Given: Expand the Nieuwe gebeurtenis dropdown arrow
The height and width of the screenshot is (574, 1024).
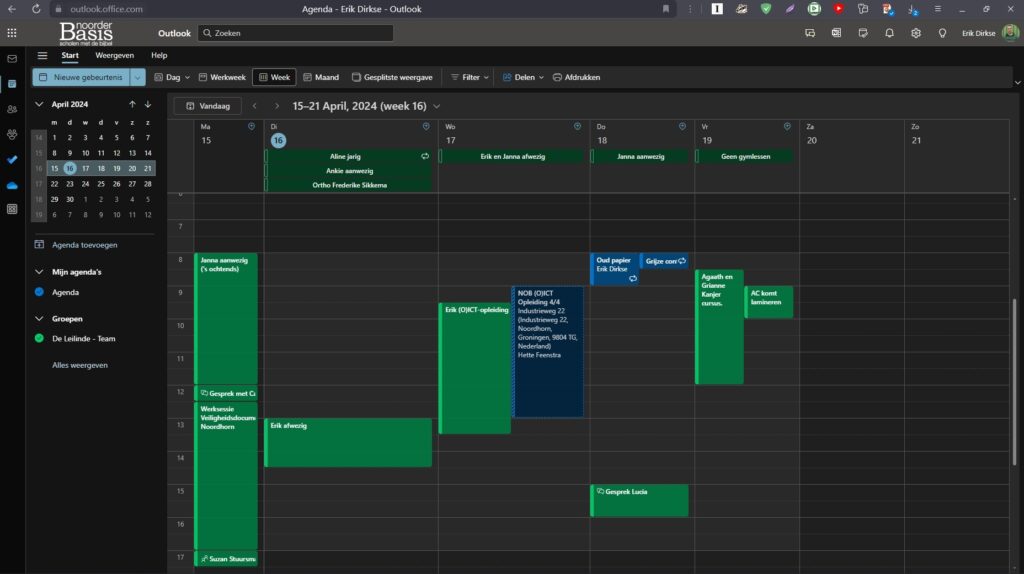Looking at the screenshot, I should 138,77.
